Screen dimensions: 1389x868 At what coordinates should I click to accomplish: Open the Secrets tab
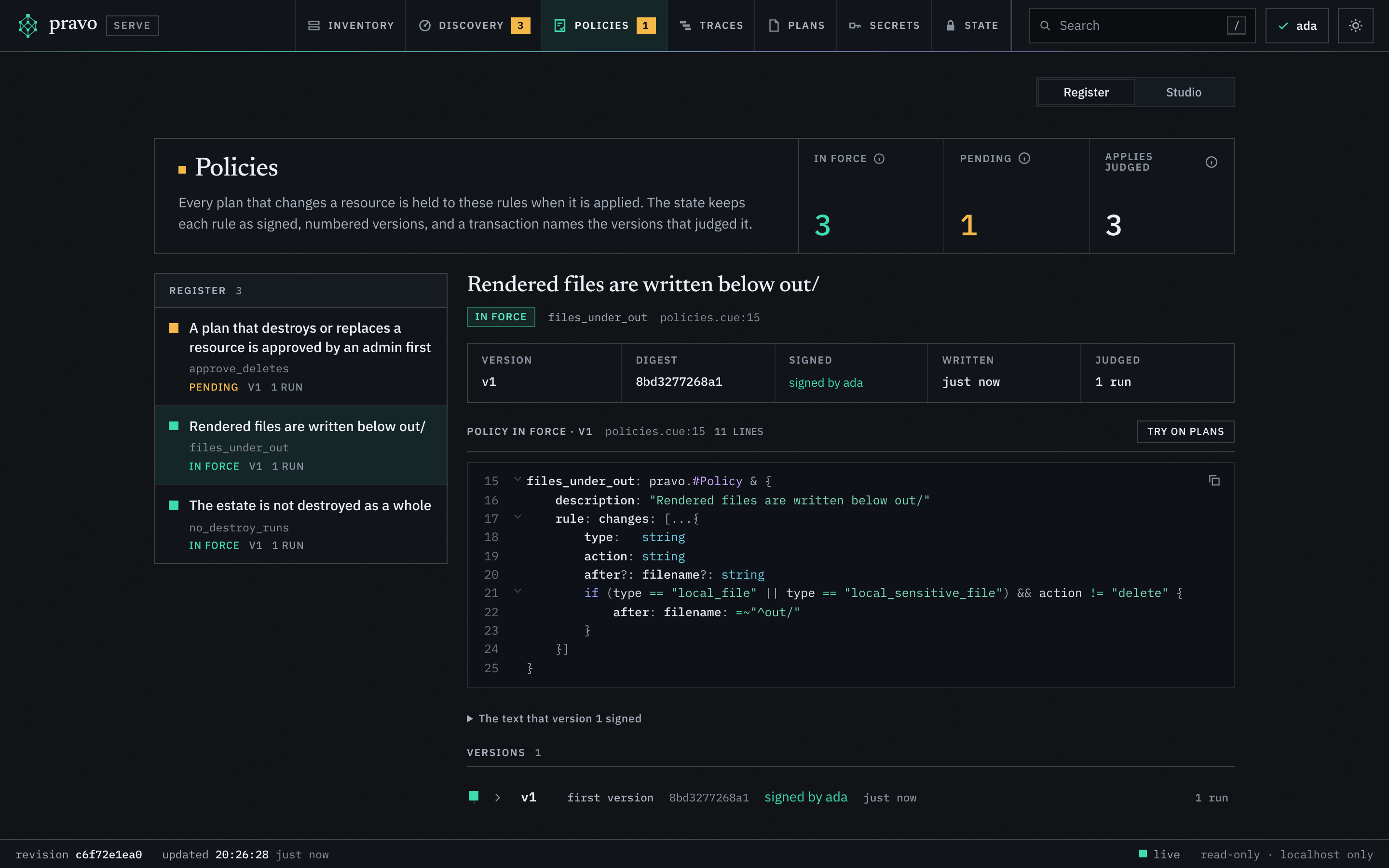[x=884, y=26]
